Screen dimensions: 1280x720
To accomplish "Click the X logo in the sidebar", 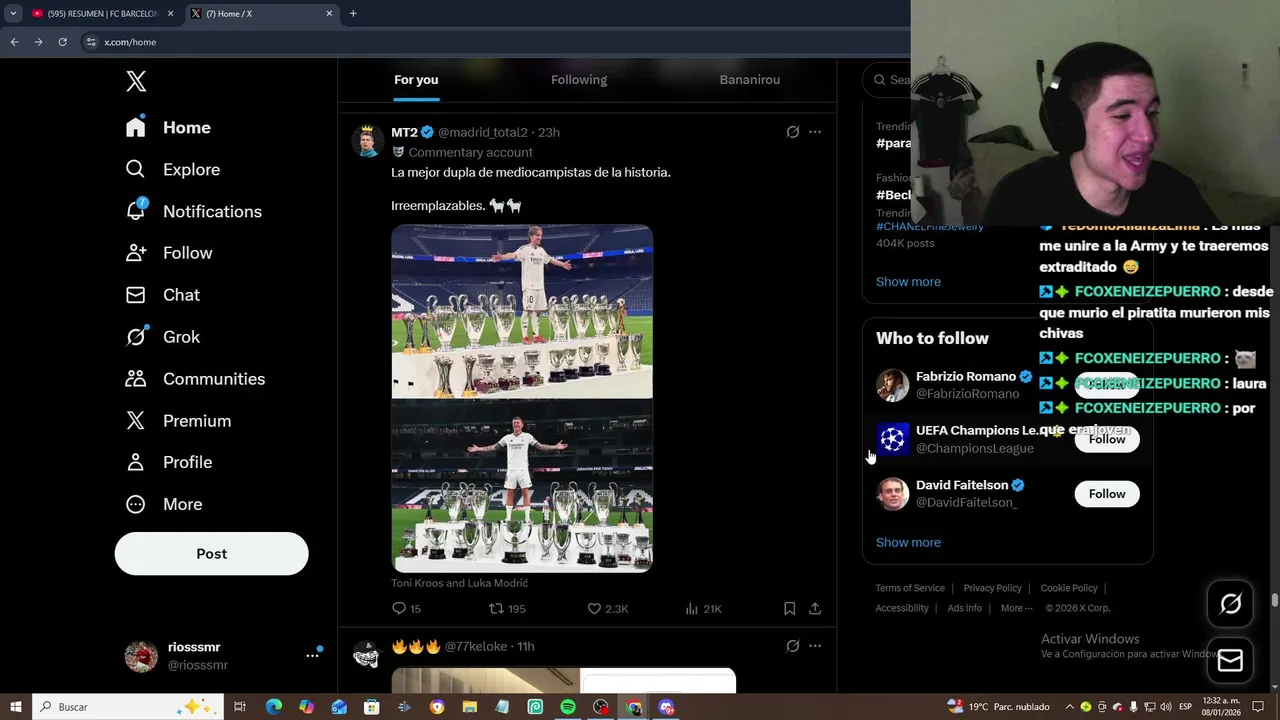I will point(136,82).
